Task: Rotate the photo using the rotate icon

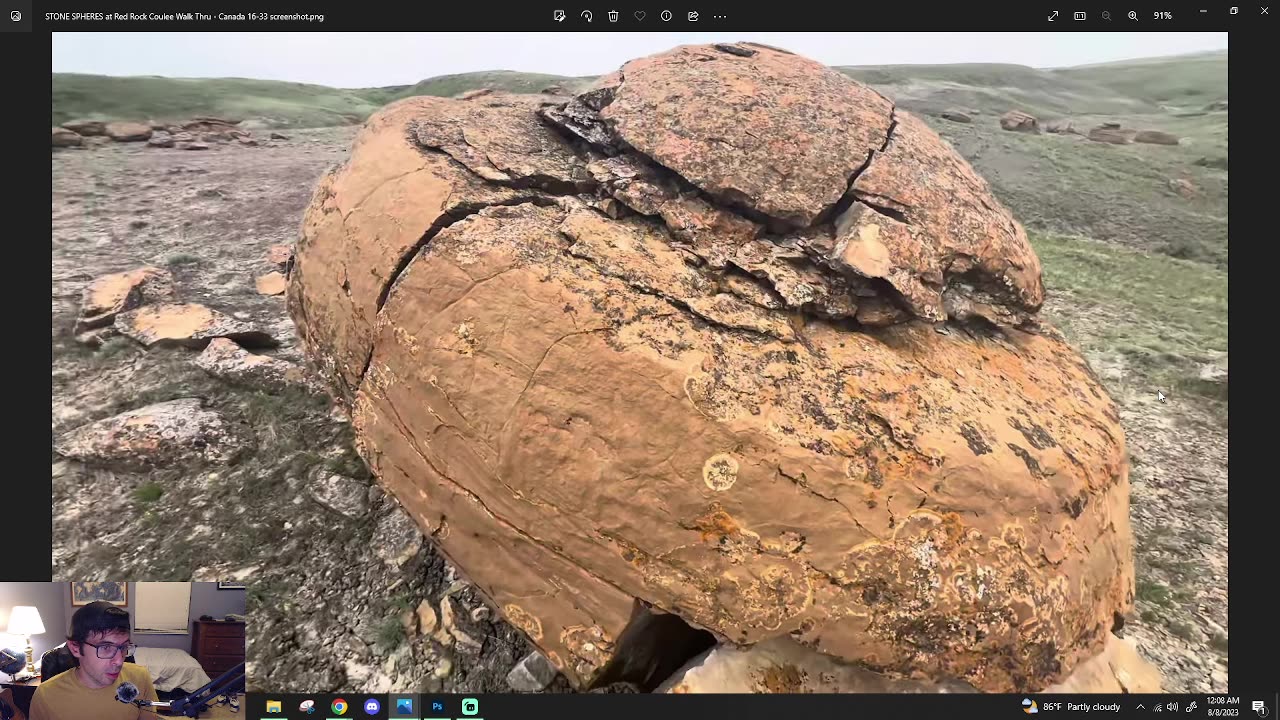Action: [x=586, y=16]
